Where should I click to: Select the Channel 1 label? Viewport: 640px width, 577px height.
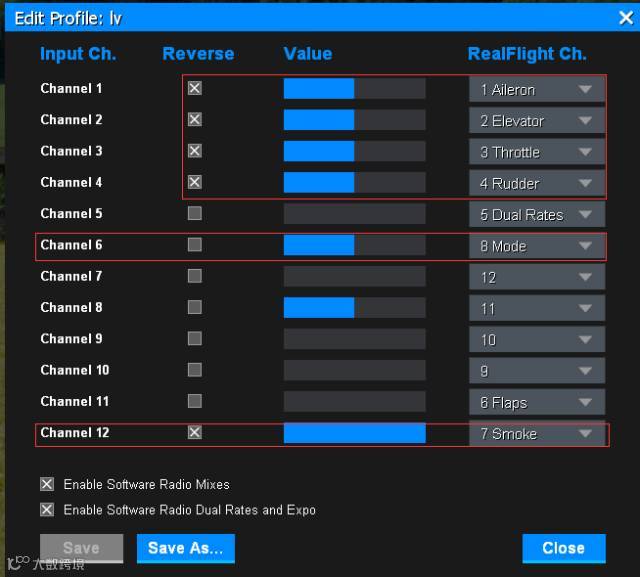tap(71, 88)
